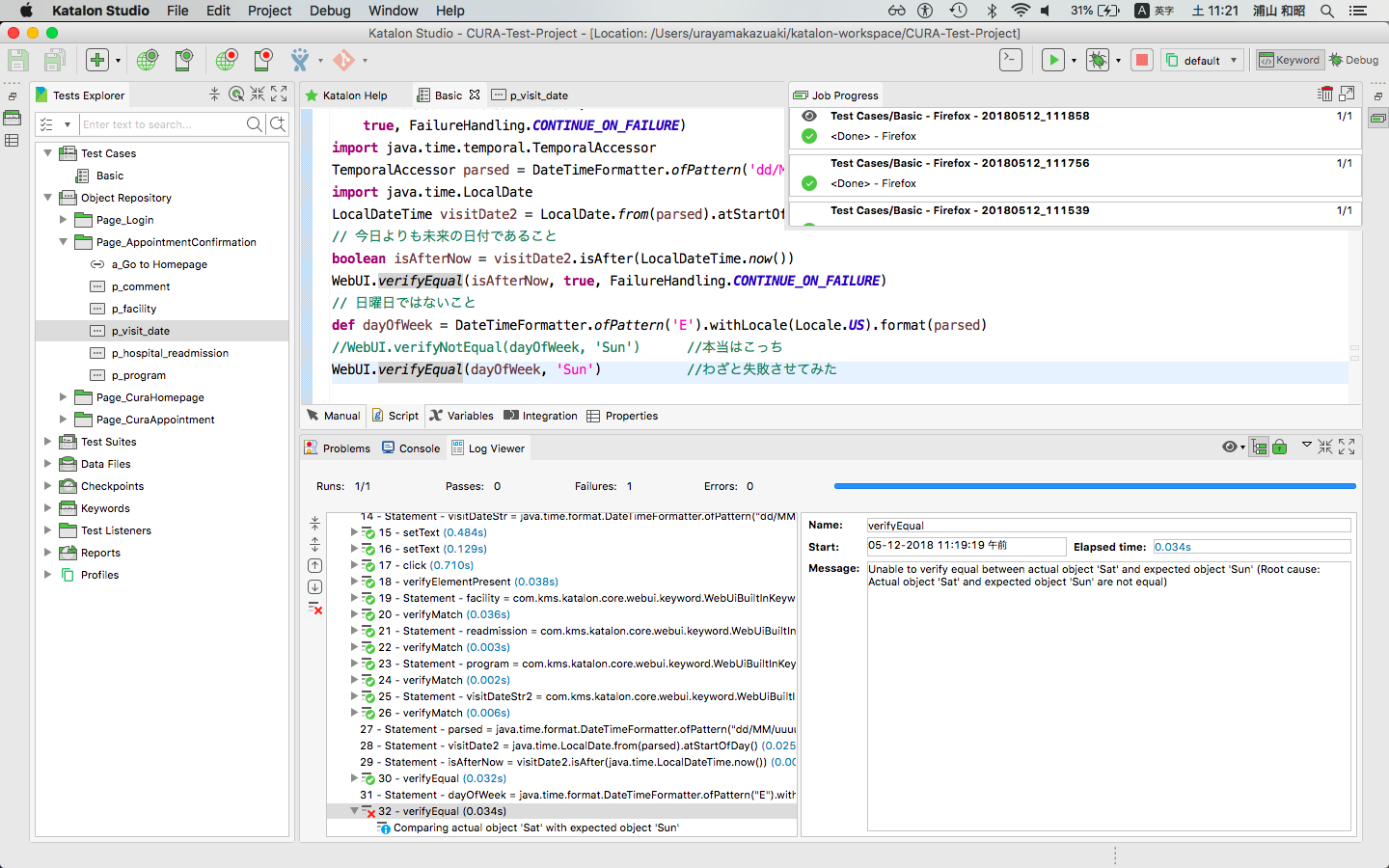This screenshot has height=868, width=1389.
Task: Expand the Test Suites folder
Action: (x=47, y=442)
